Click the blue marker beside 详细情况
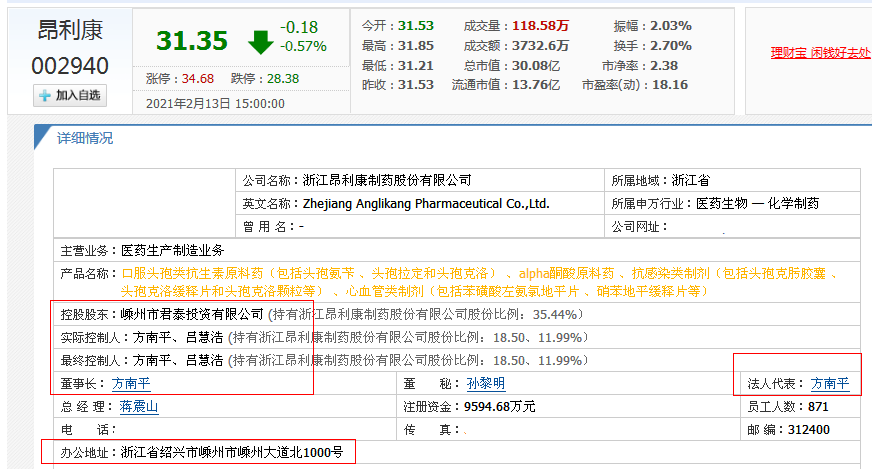 tap(42, 136)
